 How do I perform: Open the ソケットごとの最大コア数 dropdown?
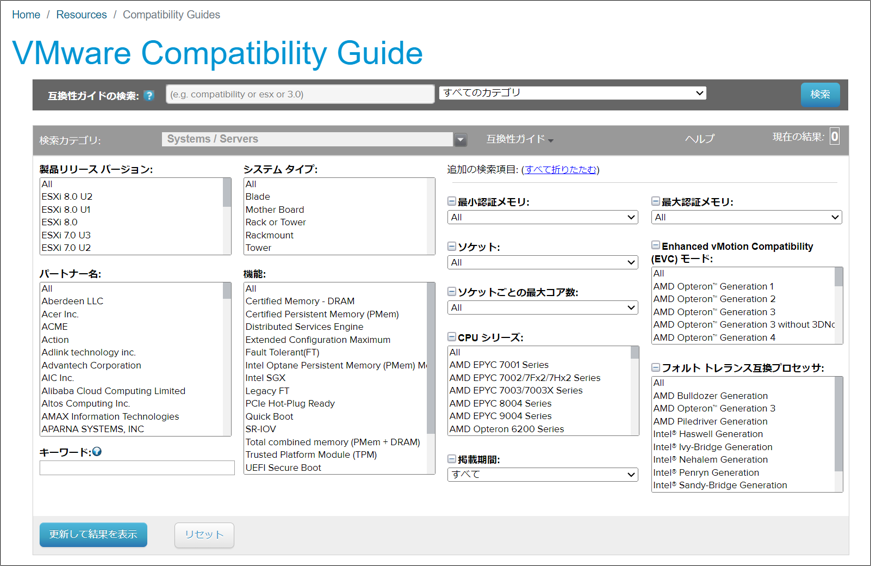pyautogui.click(x=543, y=308)
